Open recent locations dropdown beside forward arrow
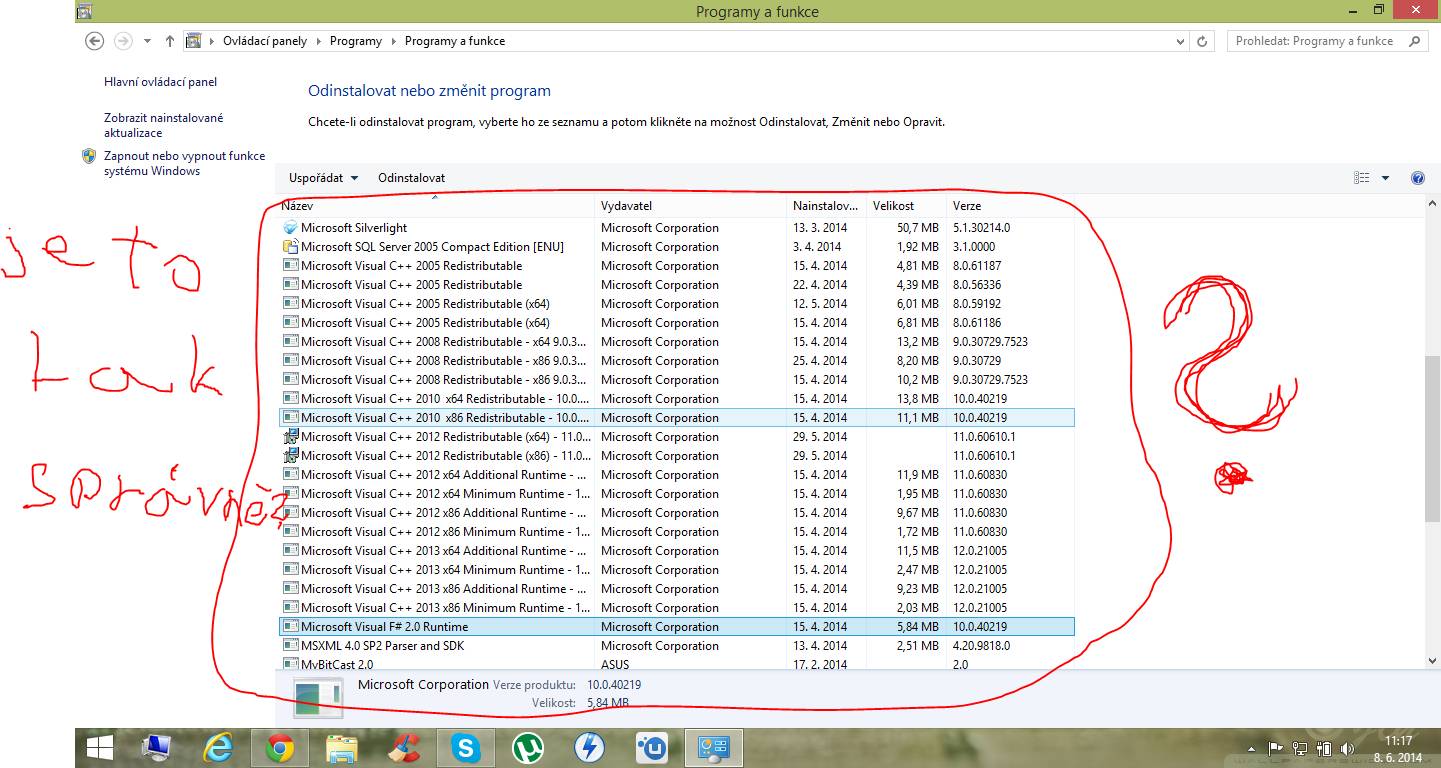Screen dimensions: 1441x768 tap(147, 41)
